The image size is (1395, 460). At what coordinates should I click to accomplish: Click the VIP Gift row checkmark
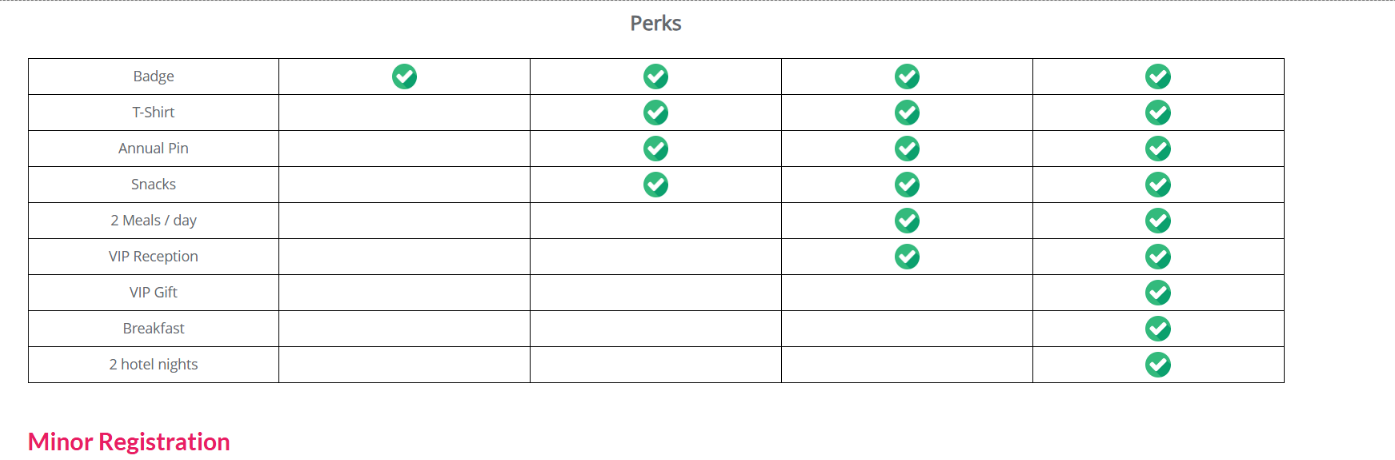pos(1158,292)
